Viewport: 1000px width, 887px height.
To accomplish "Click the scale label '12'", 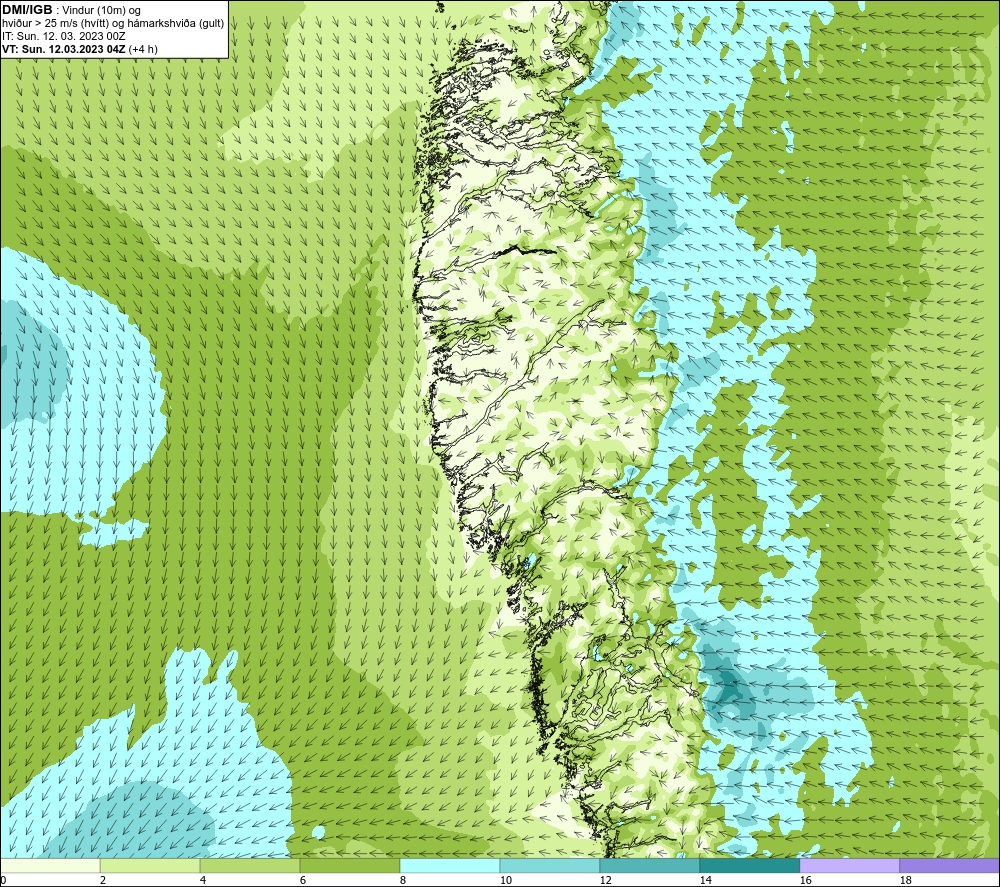I will click(605, 880).
